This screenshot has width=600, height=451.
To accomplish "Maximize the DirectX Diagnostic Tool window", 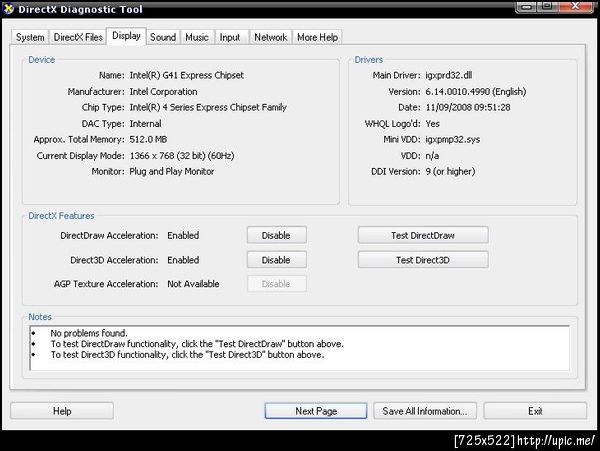I will coord(547,7).
